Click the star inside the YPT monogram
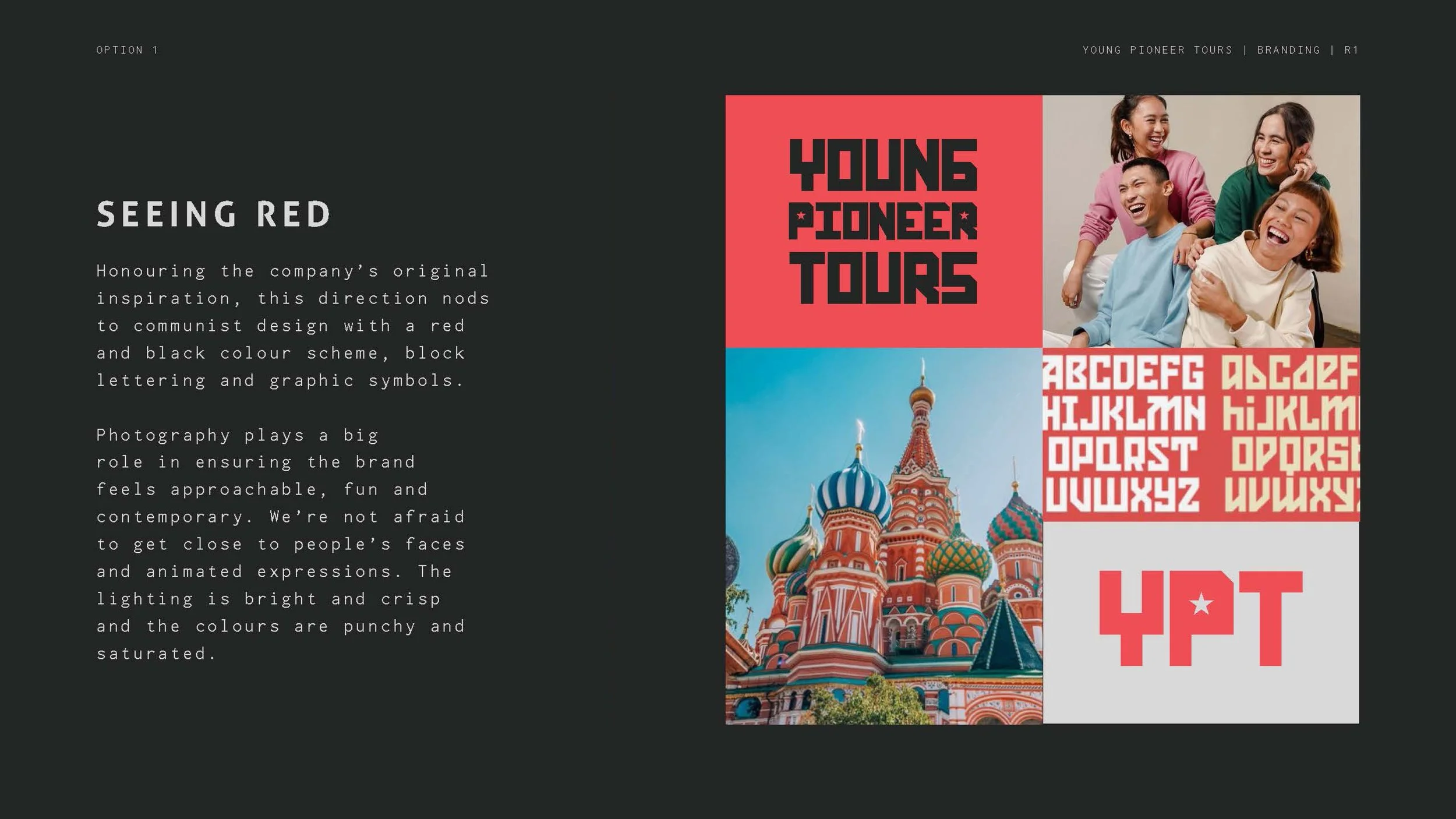This screenshot has height=819, width=1456. tap(1201, 604)
